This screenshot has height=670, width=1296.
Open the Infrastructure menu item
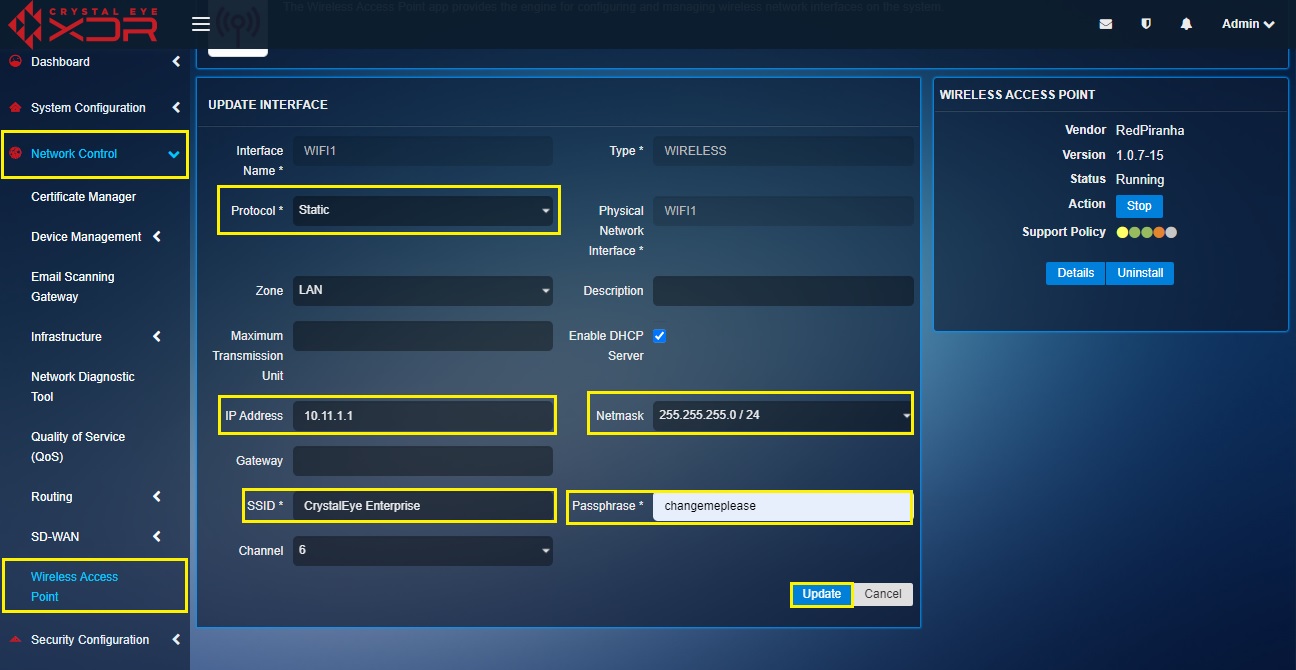66,337
